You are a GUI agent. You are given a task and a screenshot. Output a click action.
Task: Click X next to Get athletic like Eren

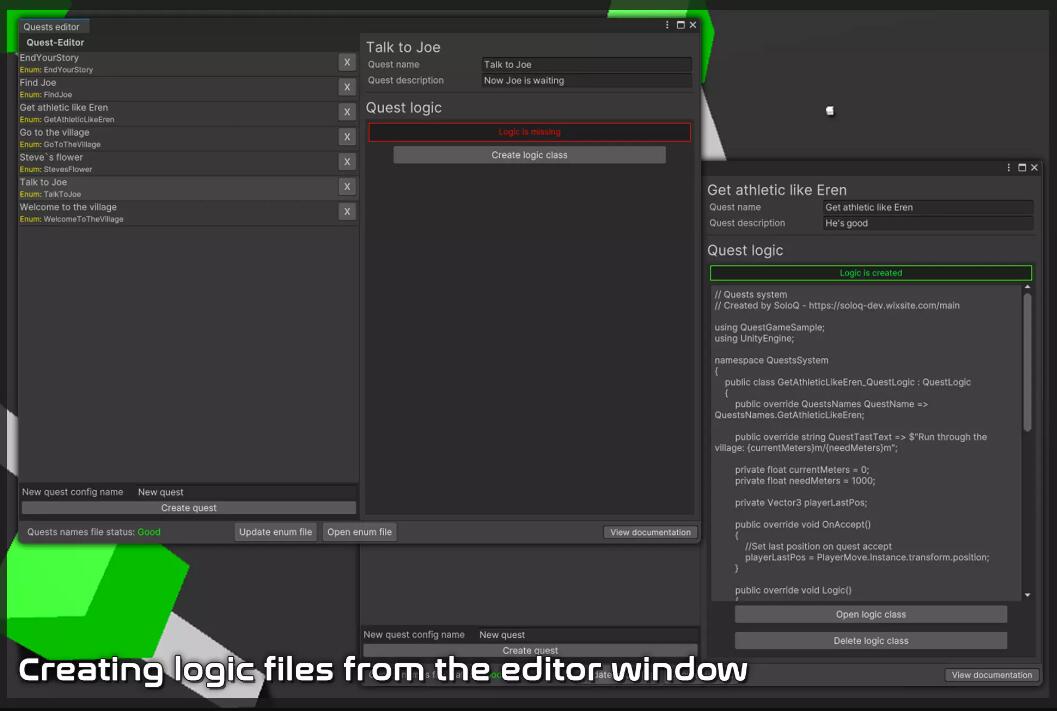click(347, 112)
